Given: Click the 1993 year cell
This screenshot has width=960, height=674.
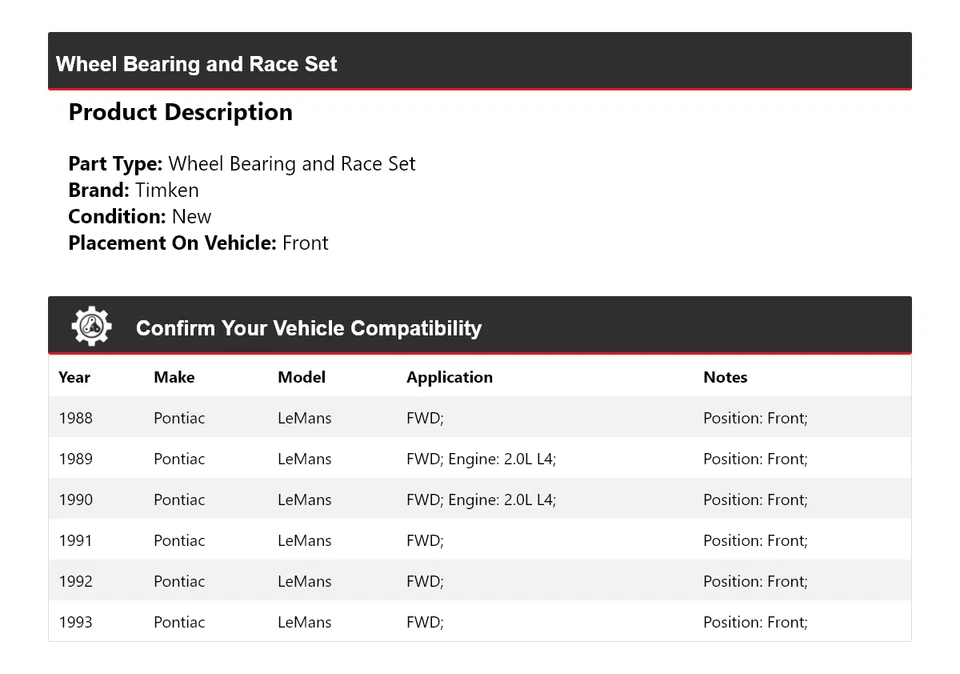Looking at the screenshot, I should (x=75, y=621).
